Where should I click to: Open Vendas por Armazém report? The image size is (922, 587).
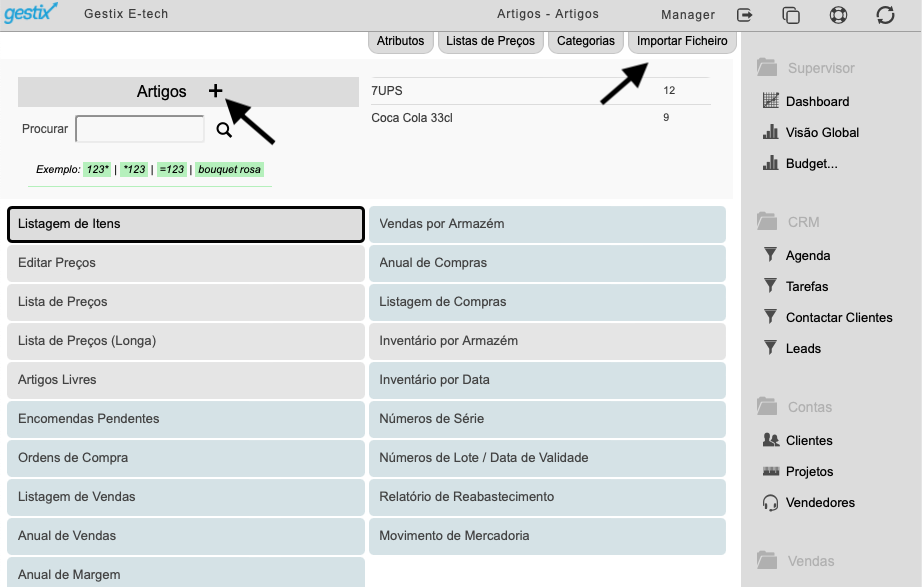point(547,224)
